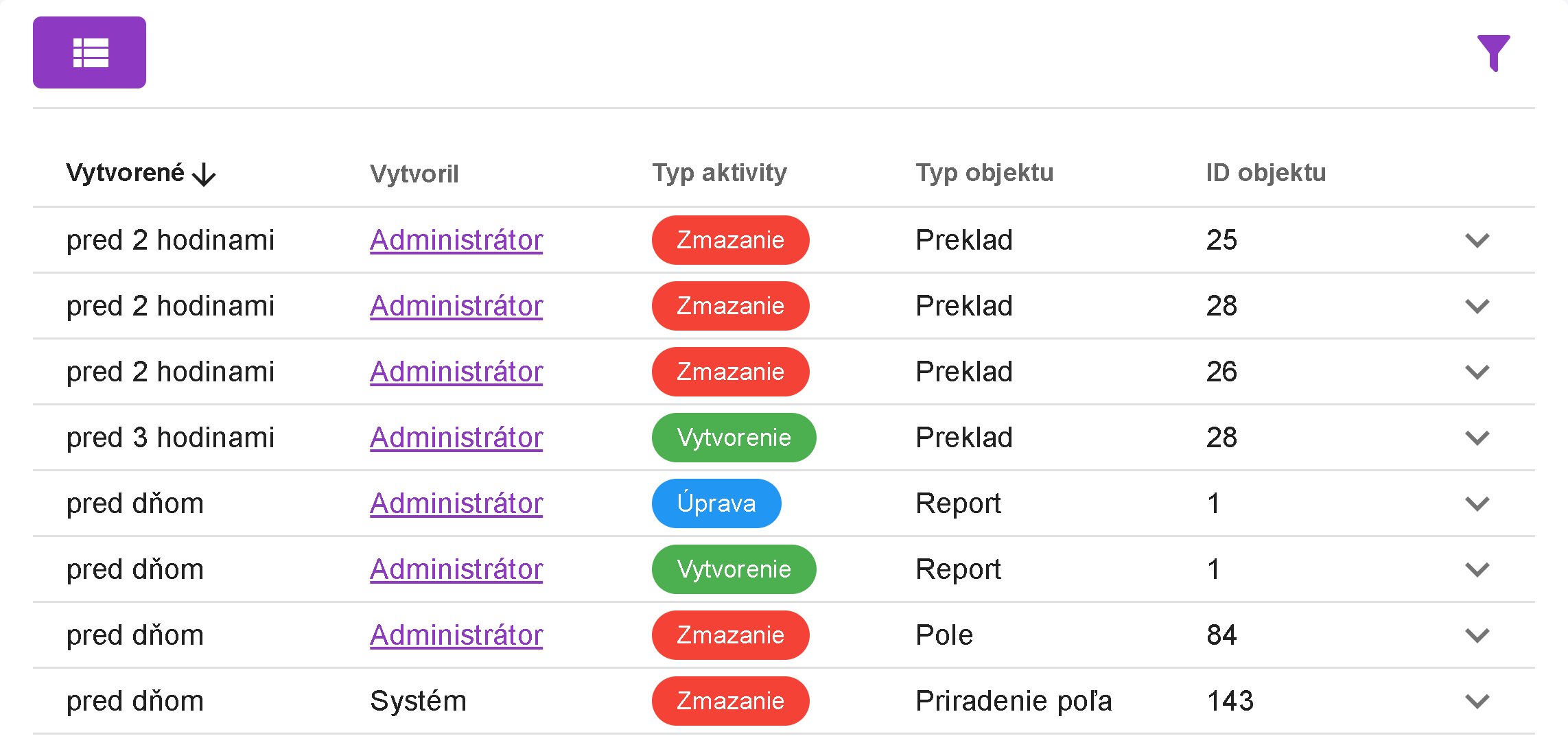Open Administrátor link in first row
Image resolution: width=1568 pixels, height=736 pixels.
pos(456,240)
